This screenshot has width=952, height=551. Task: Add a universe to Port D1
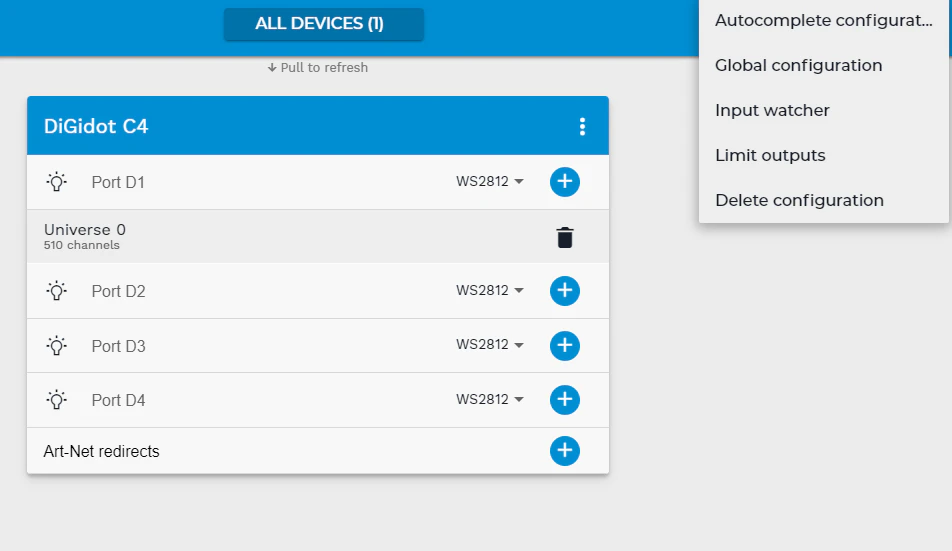565,181
